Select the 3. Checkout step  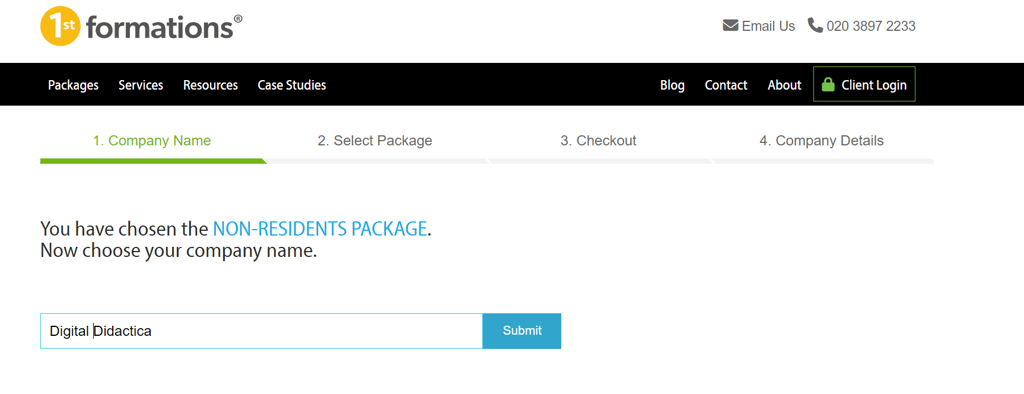tap(598, 140)
